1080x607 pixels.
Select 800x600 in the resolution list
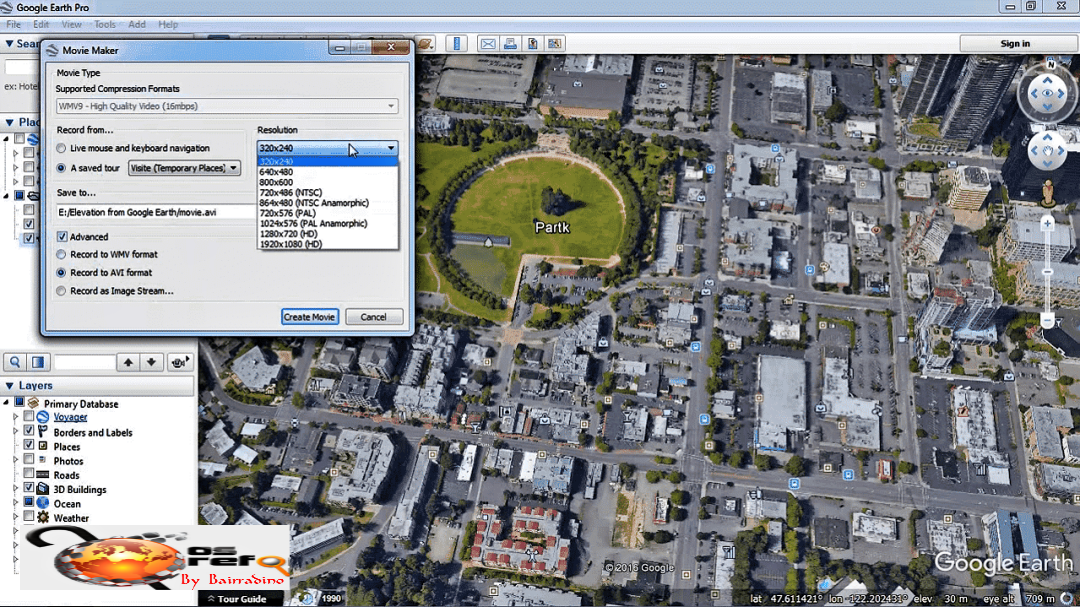click(276, 183)
